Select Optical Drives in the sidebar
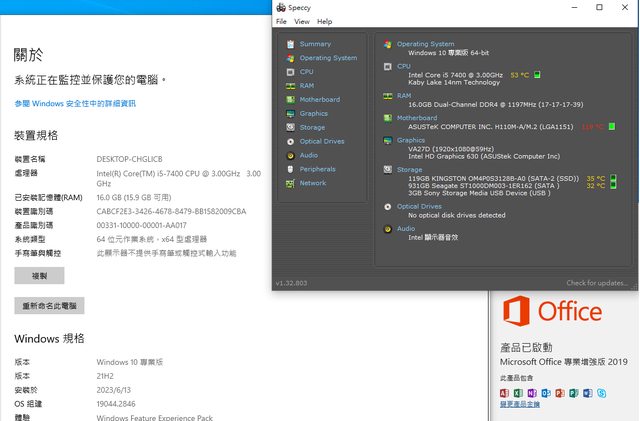 pos(322,142)
